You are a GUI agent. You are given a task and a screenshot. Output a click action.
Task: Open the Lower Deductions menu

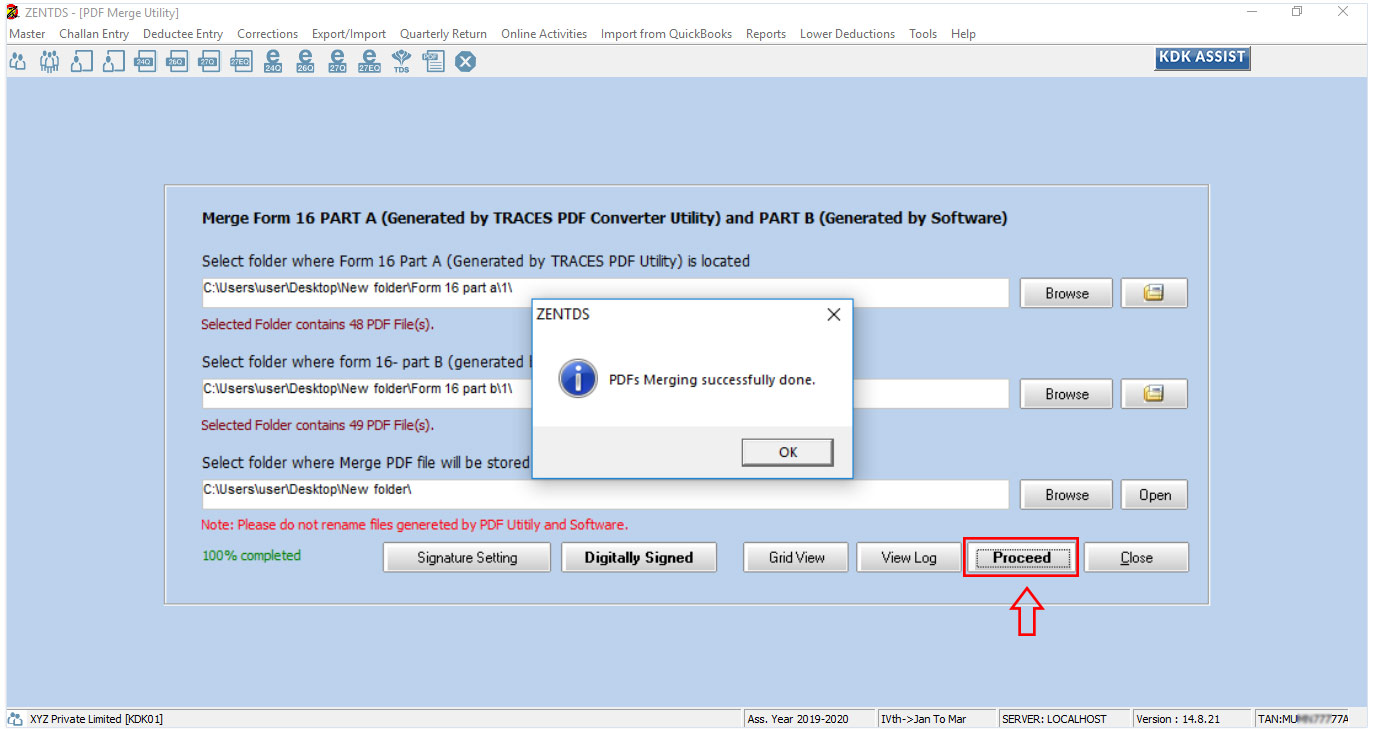pos(847,33)
